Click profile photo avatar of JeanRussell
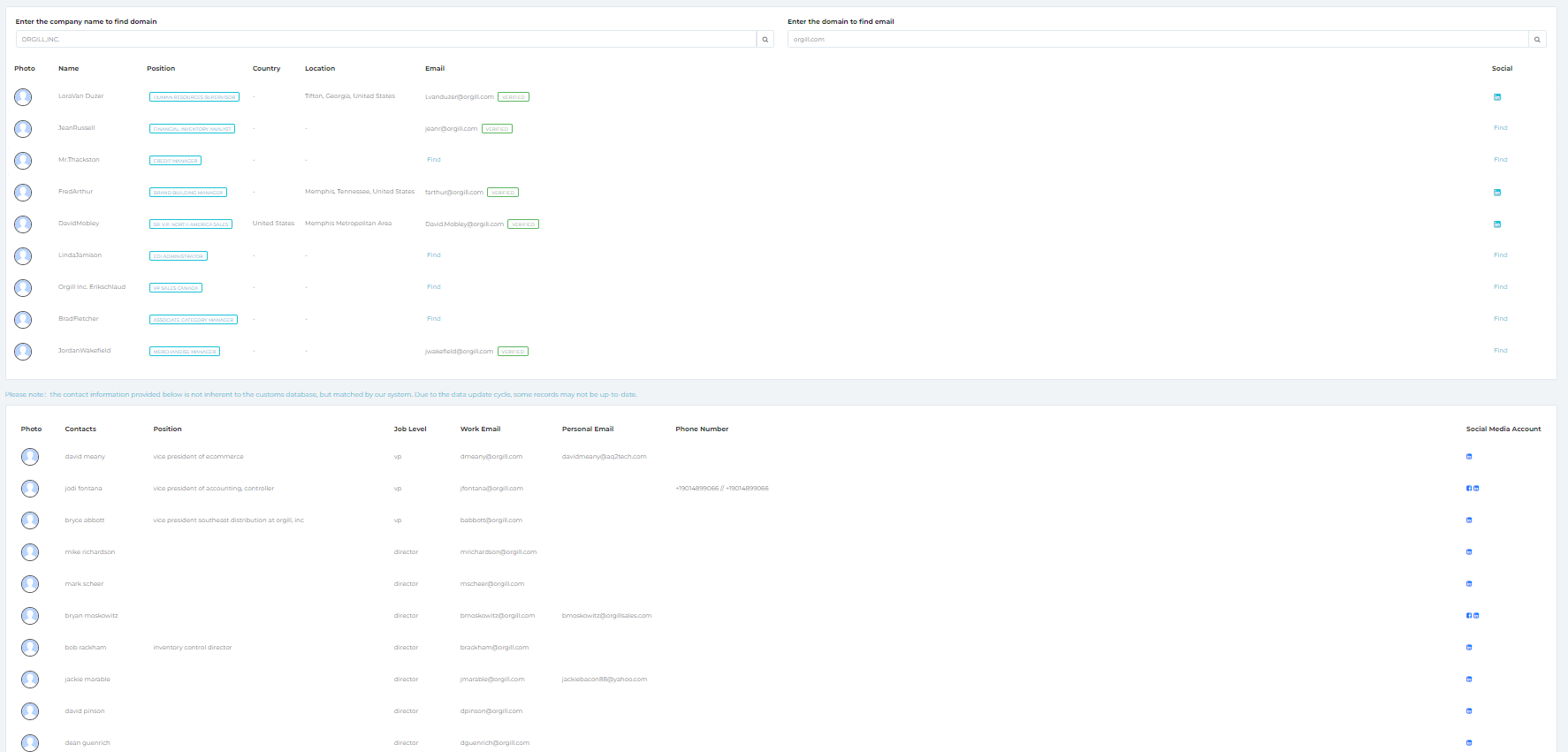This screenshot has height=752, width=1568. click(x=23, y=129)
